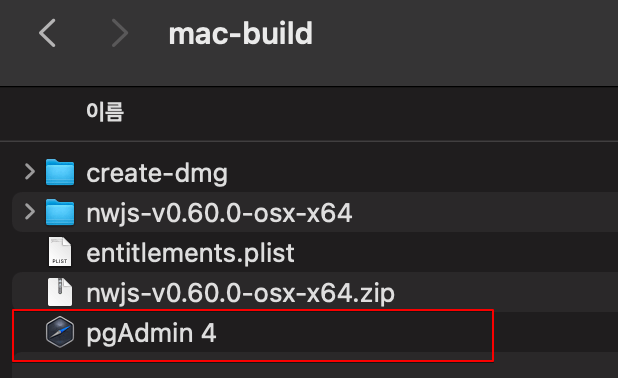Select the entitlements.plist file name
This screenshot has width=618, height=378.
click(x=190, y=253)
